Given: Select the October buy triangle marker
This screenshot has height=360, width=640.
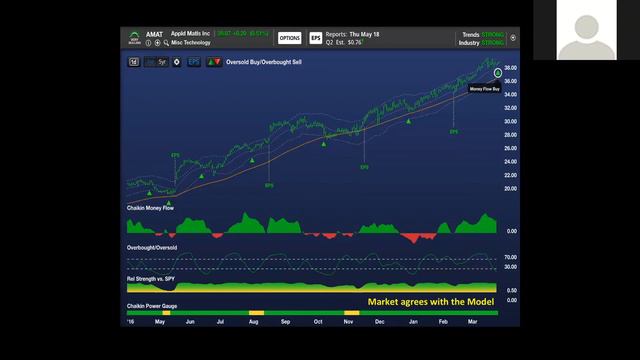Looking at the screenshot, I should [x=324, y=144].
